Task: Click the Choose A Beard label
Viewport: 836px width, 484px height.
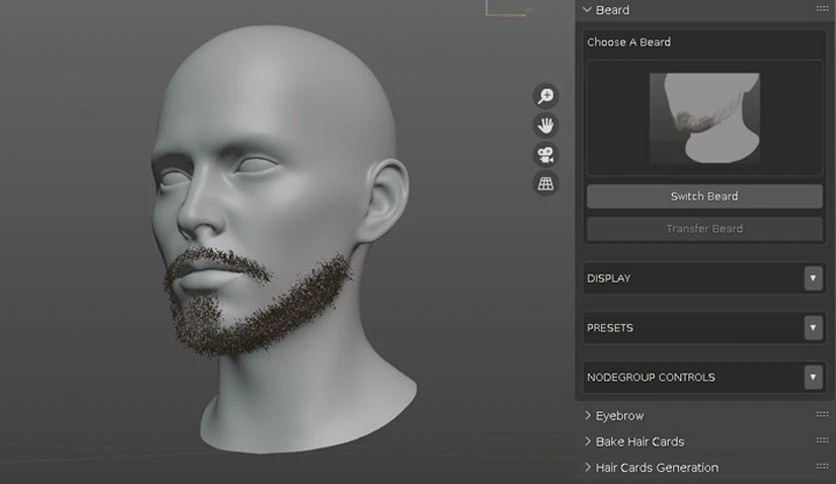Action: (x=629, y=42)
